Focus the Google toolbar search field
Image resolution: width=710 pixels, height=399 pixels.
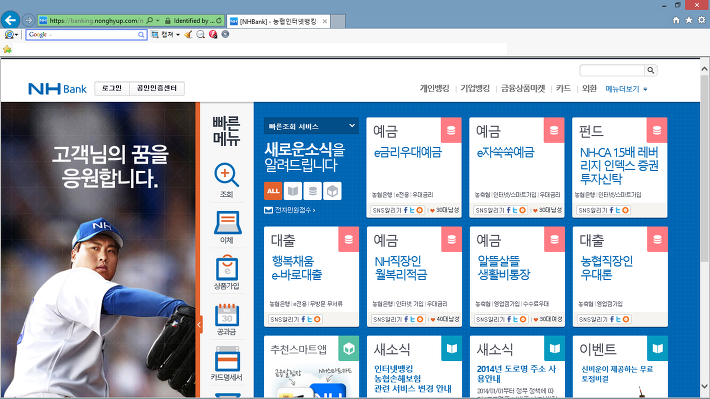tap(86, 34)
